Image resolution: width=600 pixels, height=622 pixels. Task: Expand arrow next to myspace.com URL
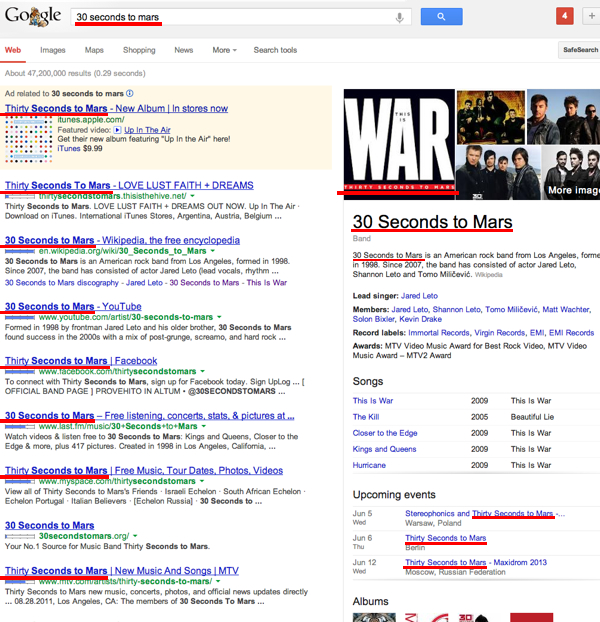(x=202, y=481)
